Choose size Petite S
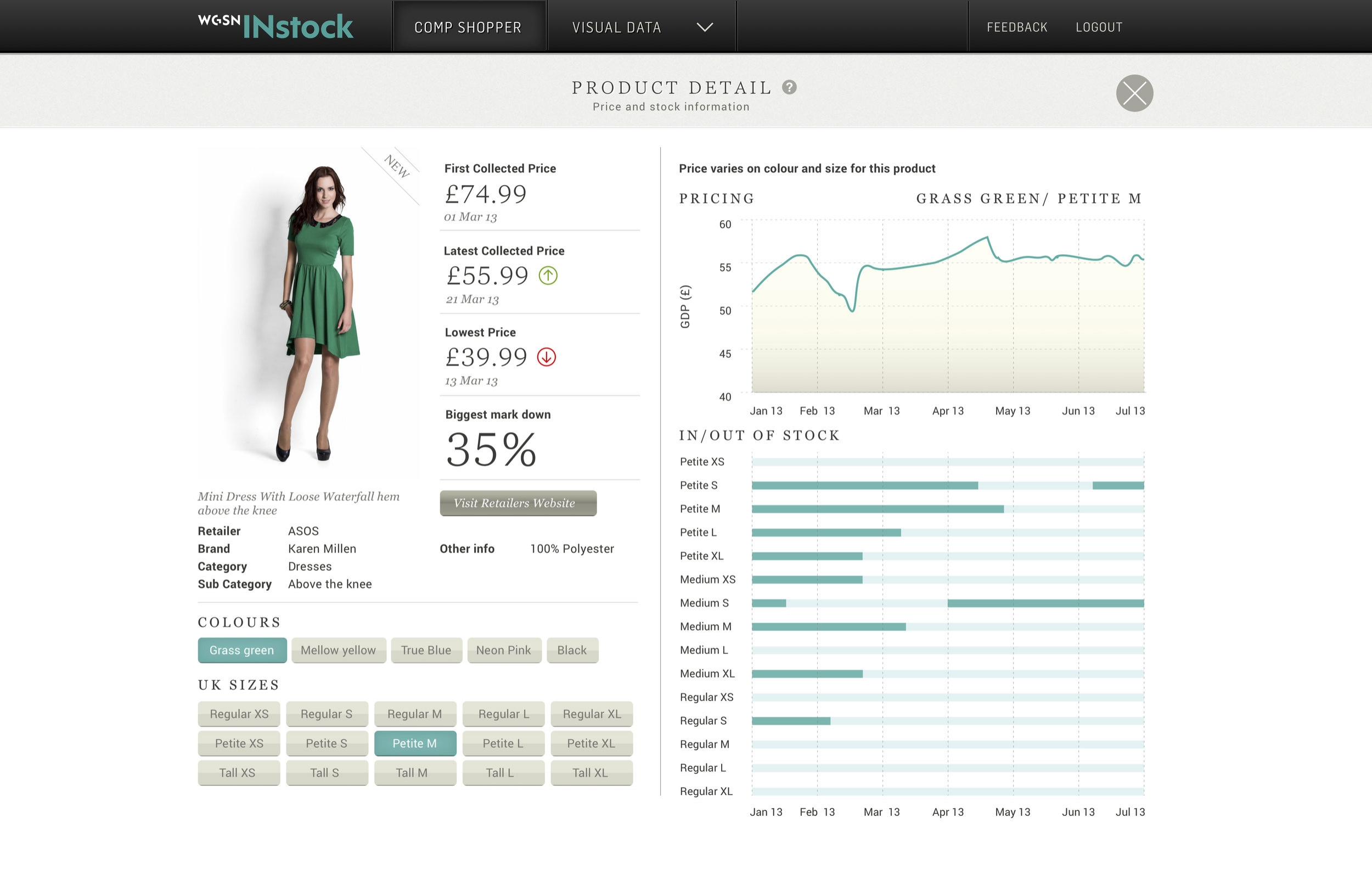The height and width of the screenshot is (879, 1372). tap(327, 743)
